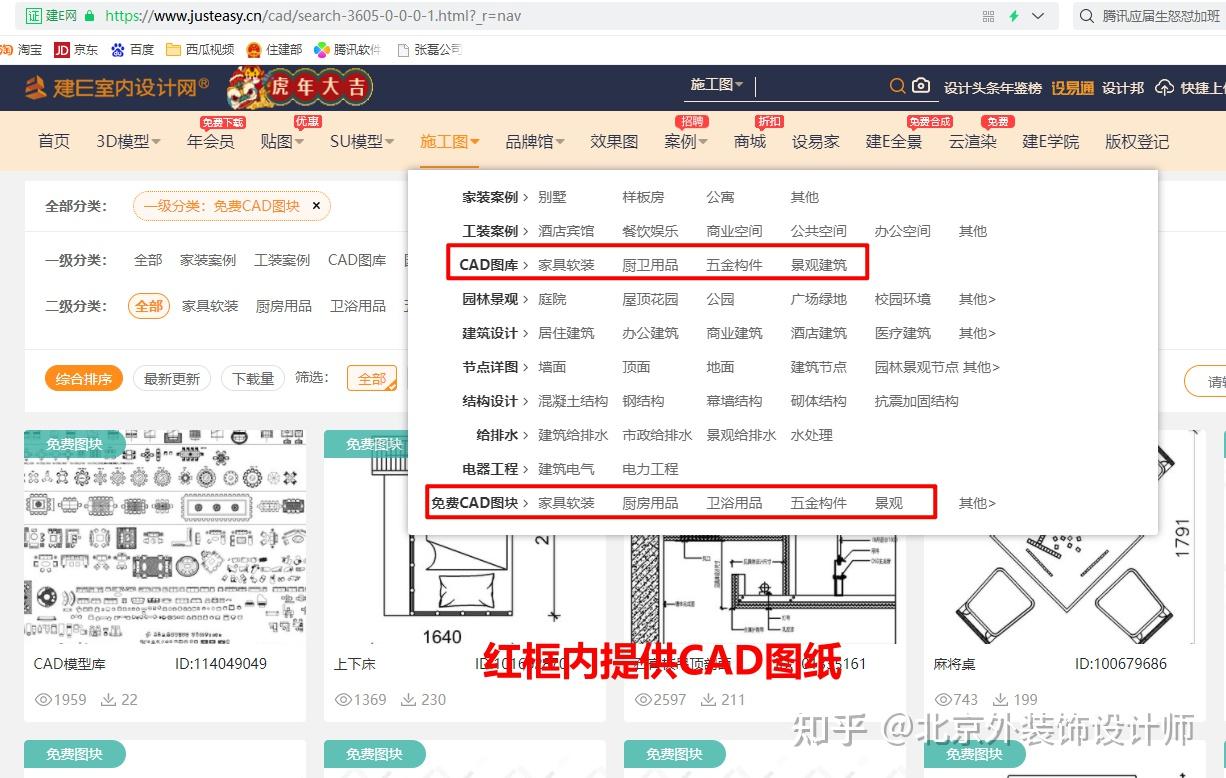Screen dimensions: 1226x778
Task: Open 设计头条年鉴榜 header link
Action: [x=993, y=88]
